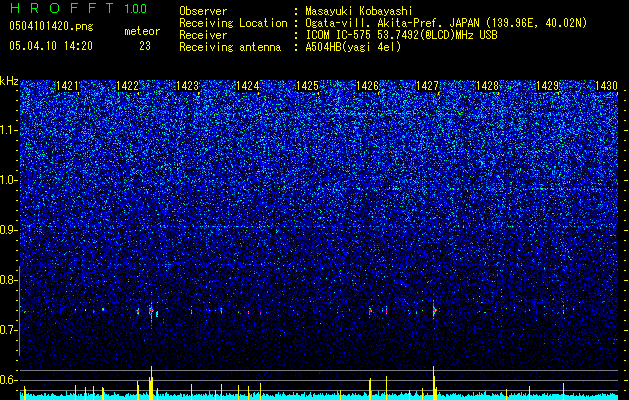Click the 'Receiving Location' field label
The image size is (629, 400).
[233, 23]
